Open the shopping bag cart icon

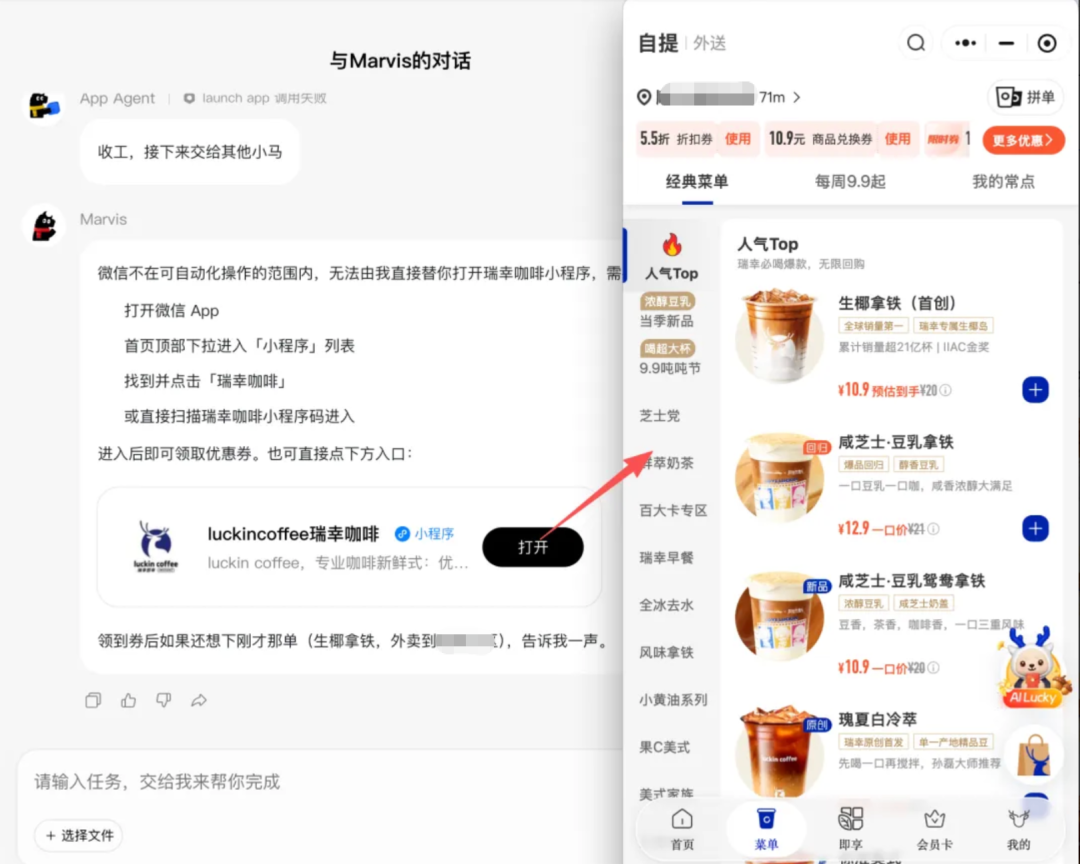click(x=1035, y=754)
